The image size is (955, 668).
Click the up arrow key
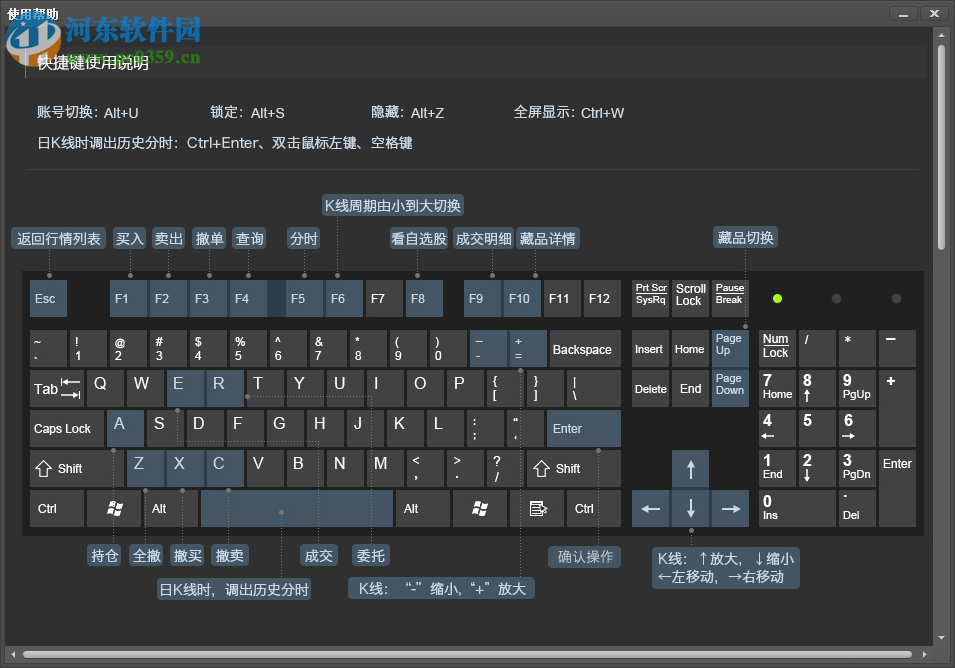(691, 469)
